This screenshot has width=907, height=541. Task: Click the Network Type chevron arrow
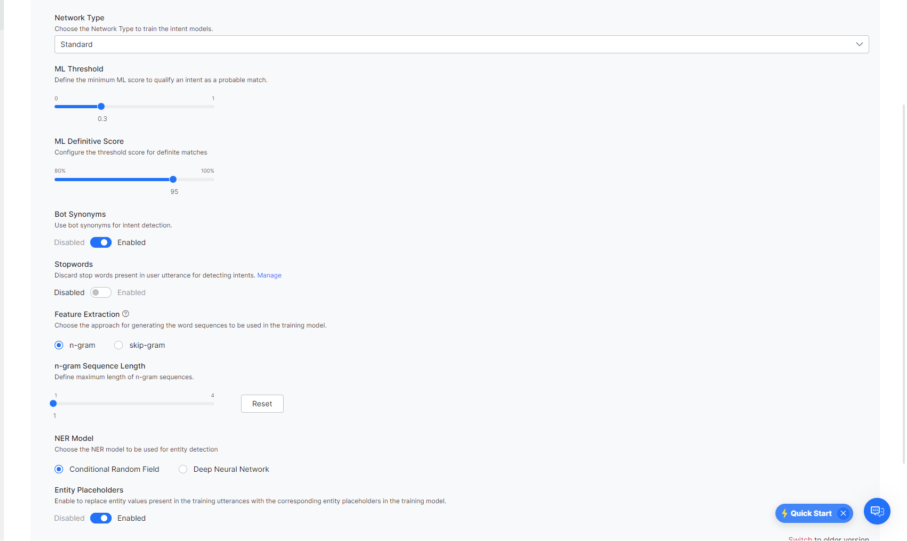point(859,45)
